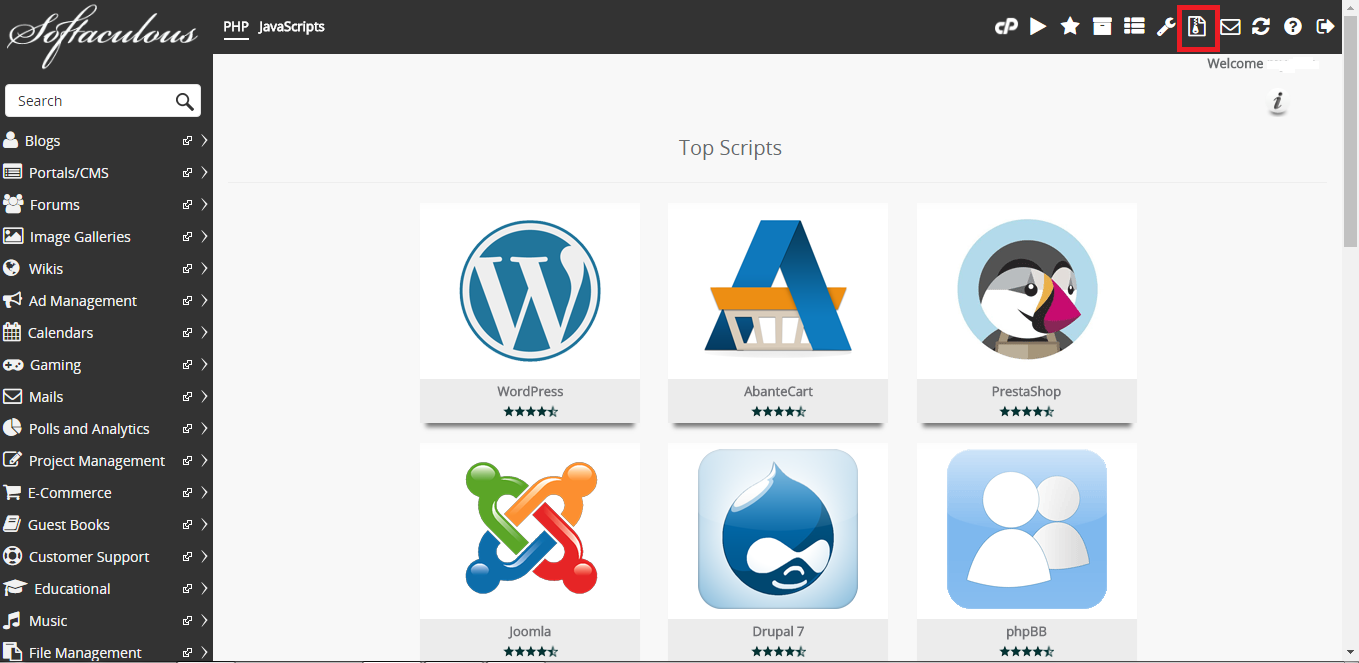This screenshot has width=1359, height=663.
Task: Open Portals/CMS external link icon
Action: click(x=187, y=173)
